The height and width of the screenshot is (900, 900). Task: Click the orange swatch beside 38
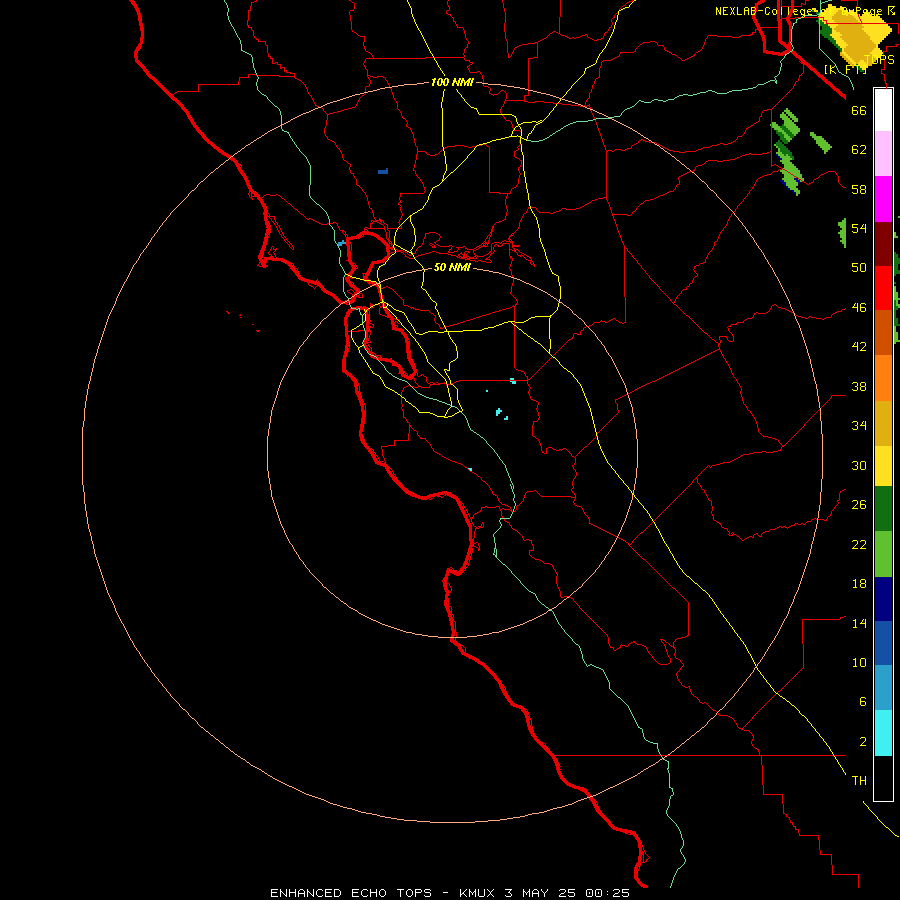click(883, 378)
